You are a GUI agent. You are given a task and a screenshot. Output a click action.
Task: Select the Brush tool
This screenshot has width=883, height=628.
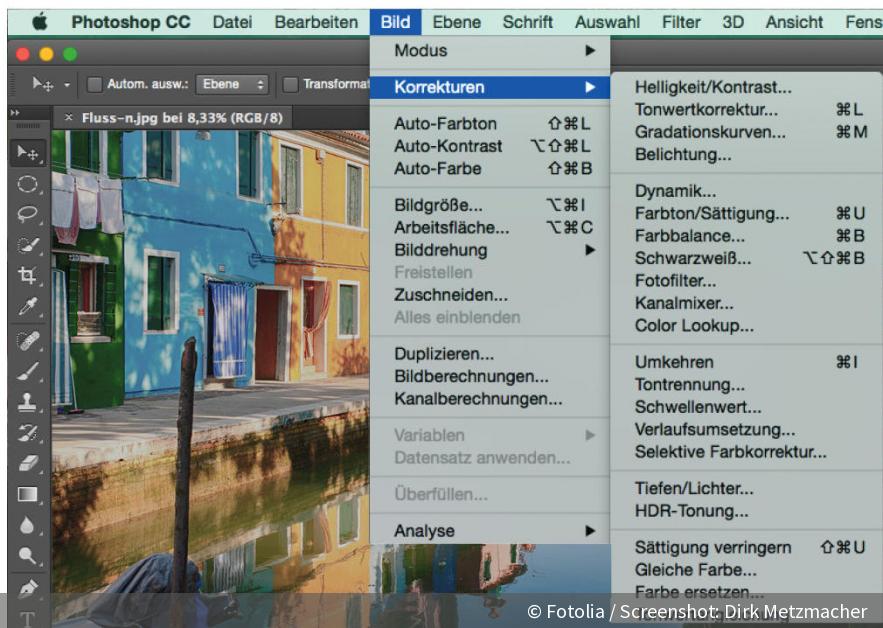(x=27, y=371)
